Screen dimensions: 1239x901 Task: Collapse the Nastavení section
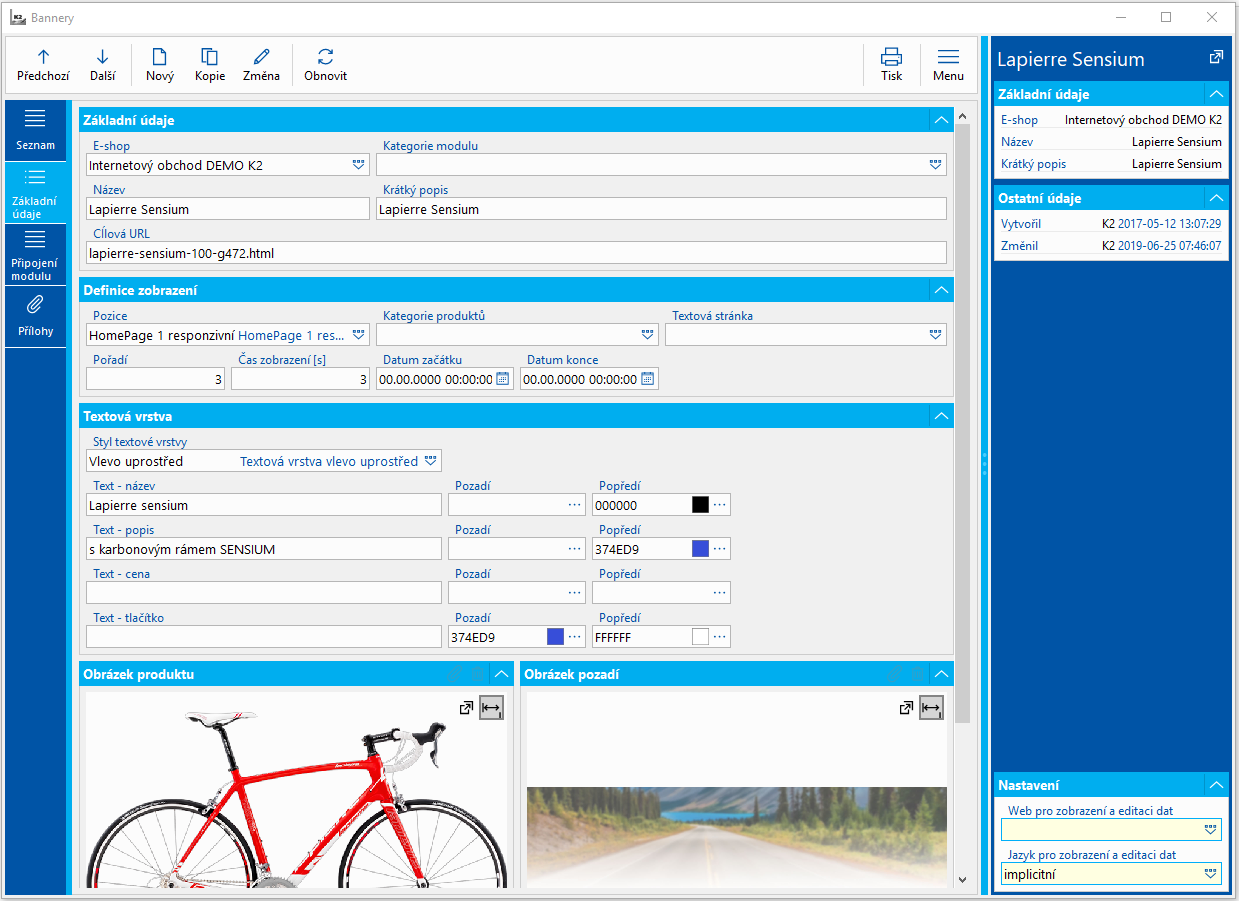(1215, 786)
